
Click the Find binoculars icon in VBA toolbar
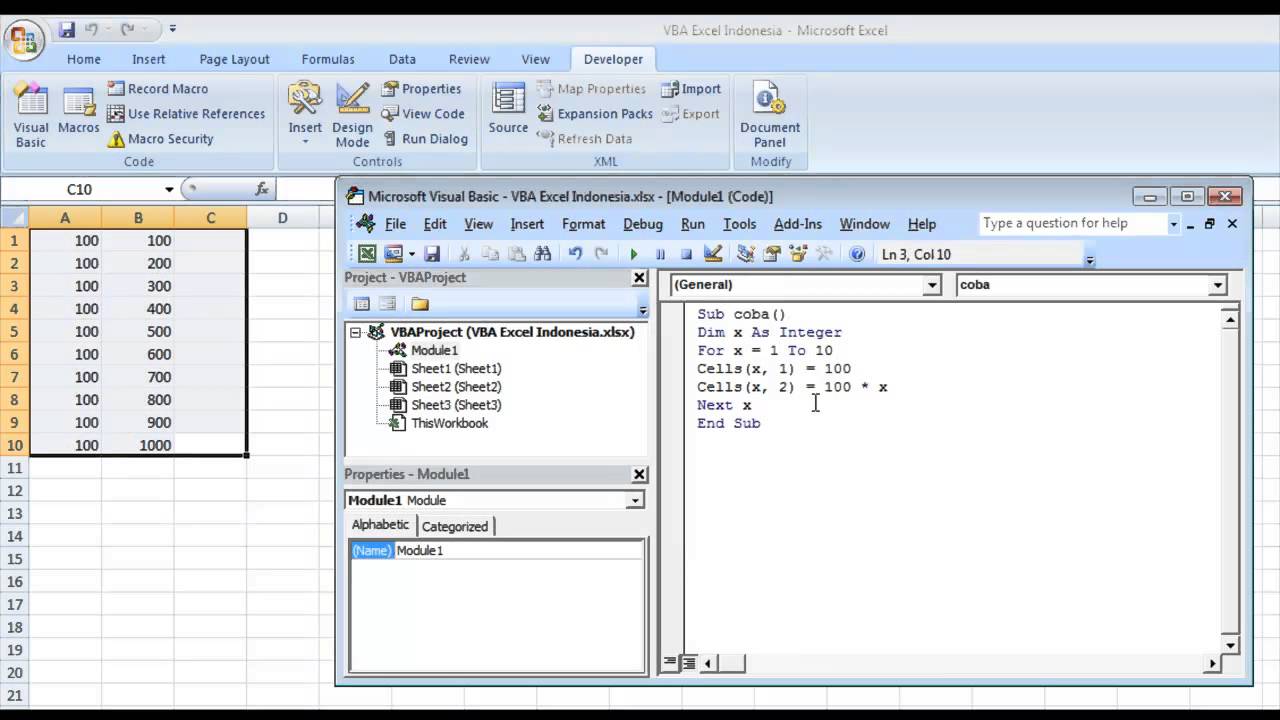coord(543,254)
